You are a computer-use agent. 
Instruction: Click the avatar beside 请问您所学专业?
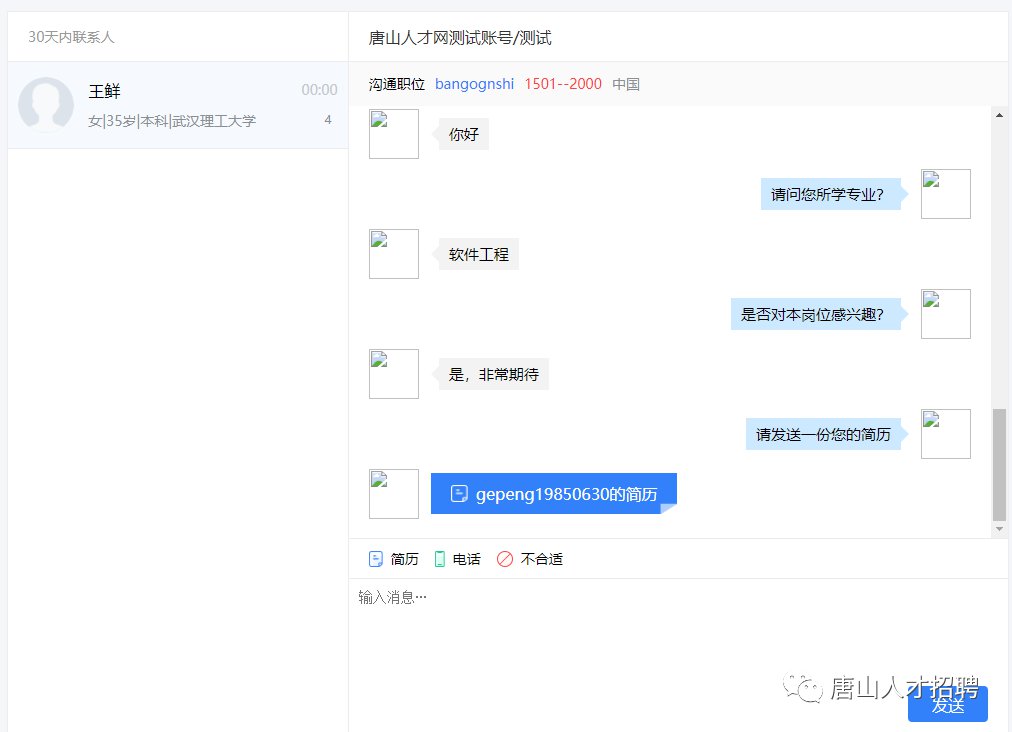(x=945, y=194)
